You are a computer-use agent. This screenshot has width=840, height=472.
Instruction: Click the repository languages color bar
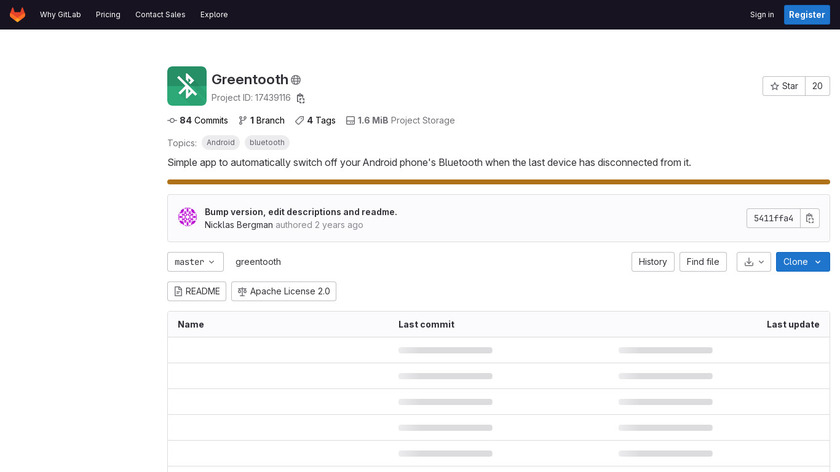pos(498,182)
